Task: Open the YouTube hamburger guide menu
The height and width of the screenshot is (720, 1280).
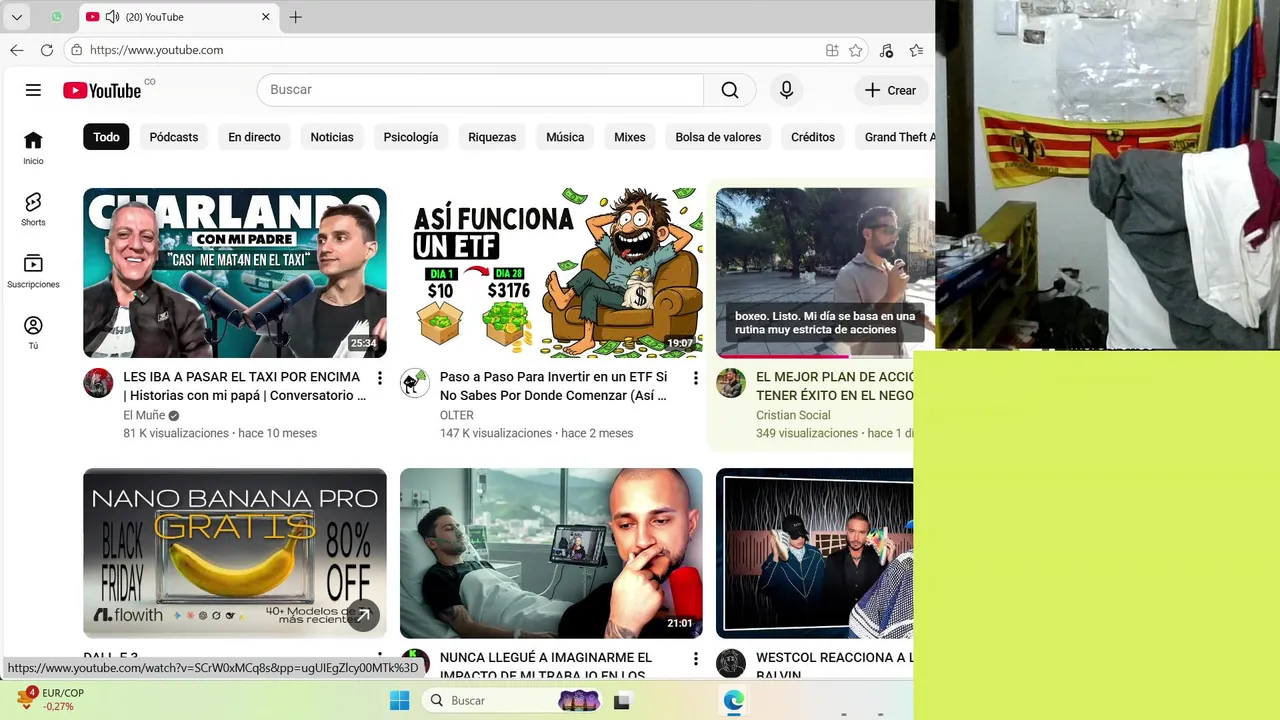Action: 33,90
